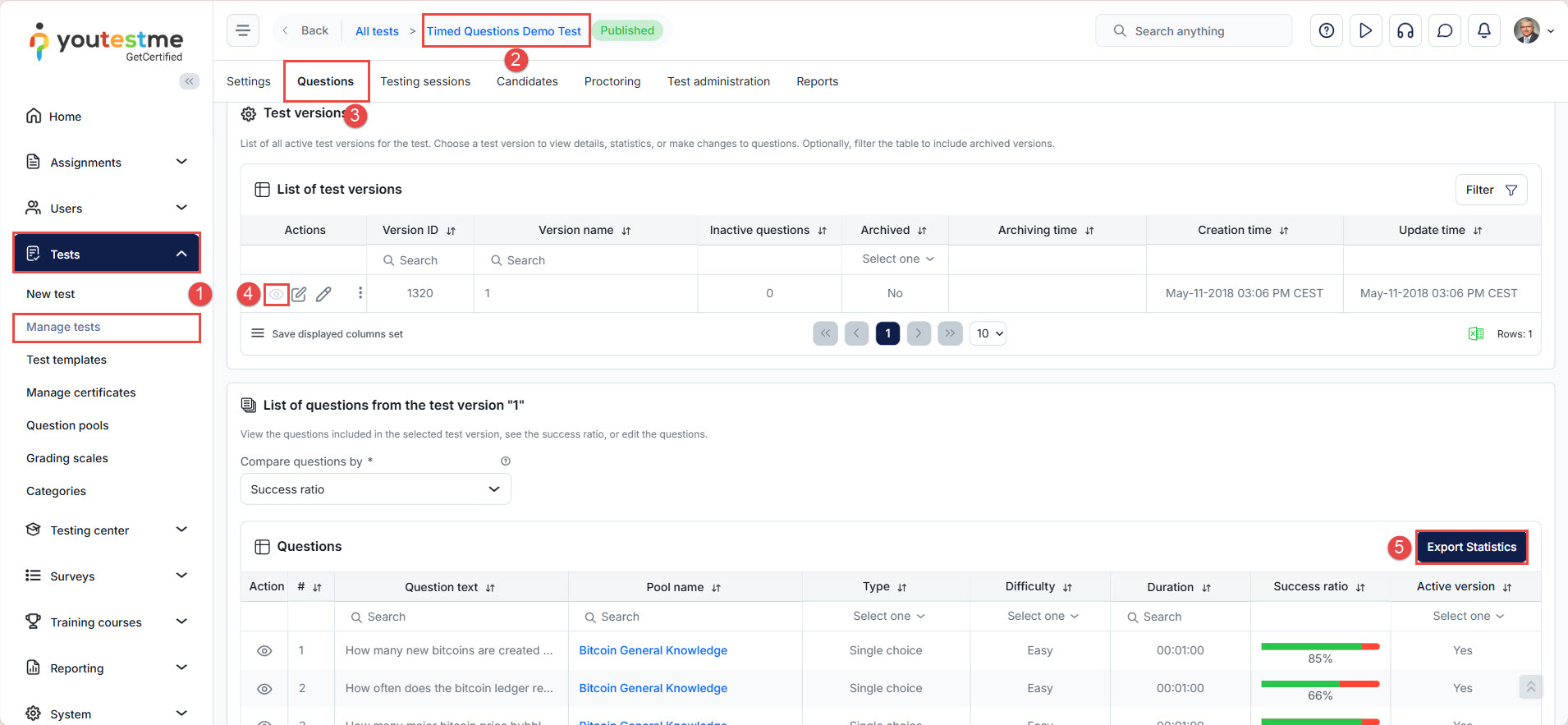The image size is (1568, 725).
Task: Click the headset support icon
Action: click(x=1405, y=30)
